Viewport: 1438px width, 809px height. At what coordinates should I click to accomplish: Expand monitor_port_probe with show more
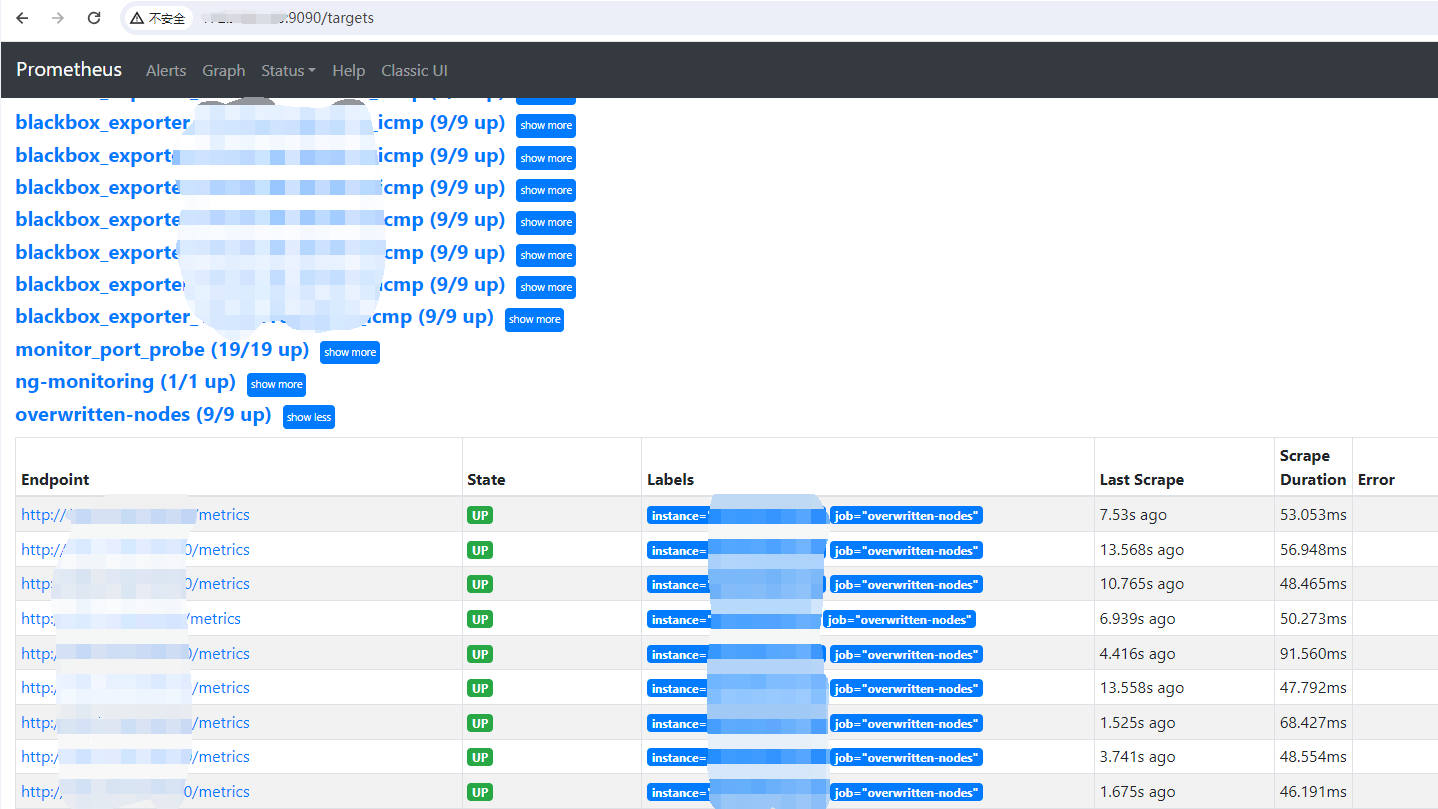(x=350, y=352)
